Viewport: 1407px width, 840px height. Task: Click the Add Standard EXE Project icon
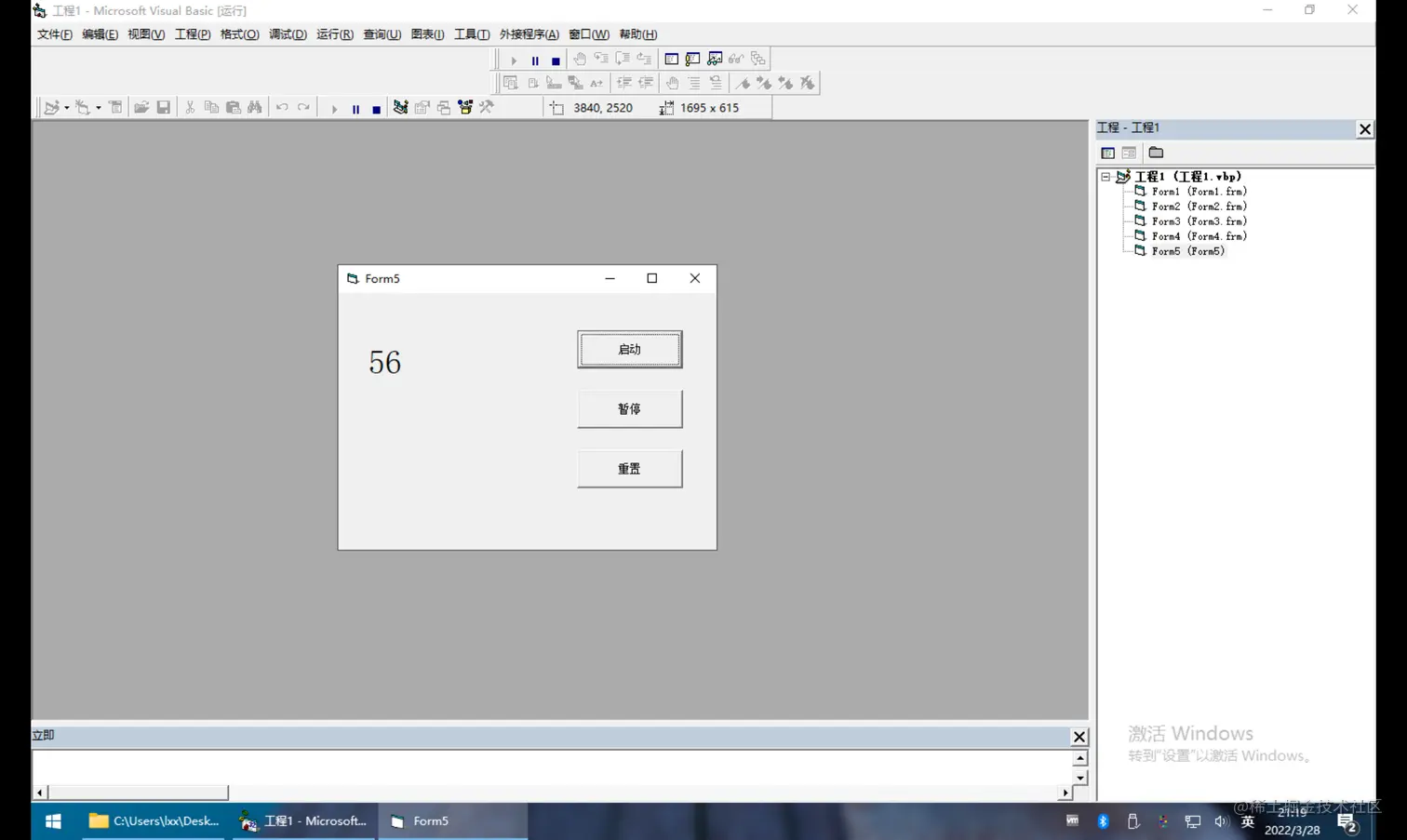coord(51,108)
